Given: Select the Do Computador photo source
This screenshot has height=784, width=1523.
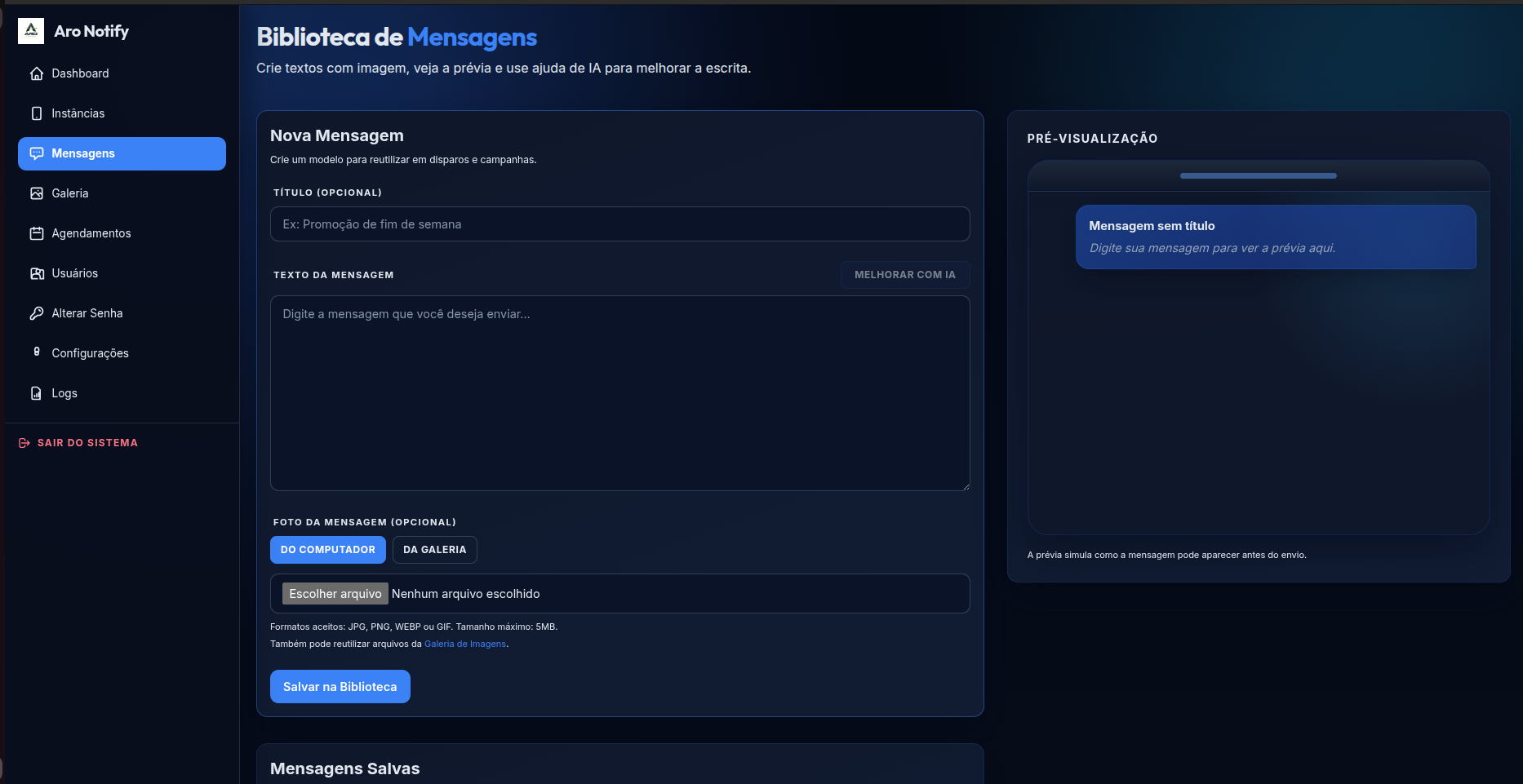Looking at the screenshot, I should 328,550.
